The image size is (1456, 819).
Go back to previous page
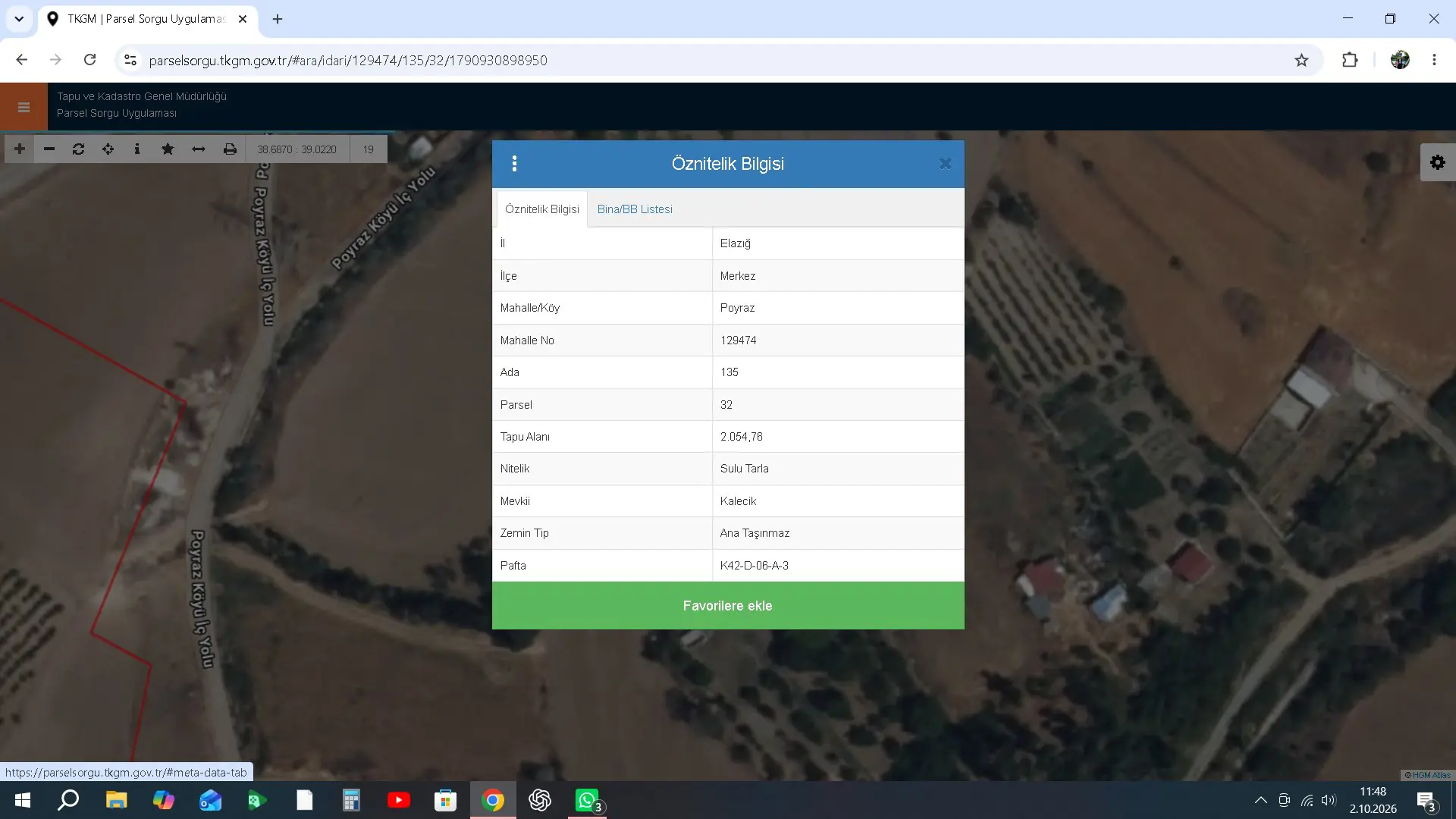point(22,60)
